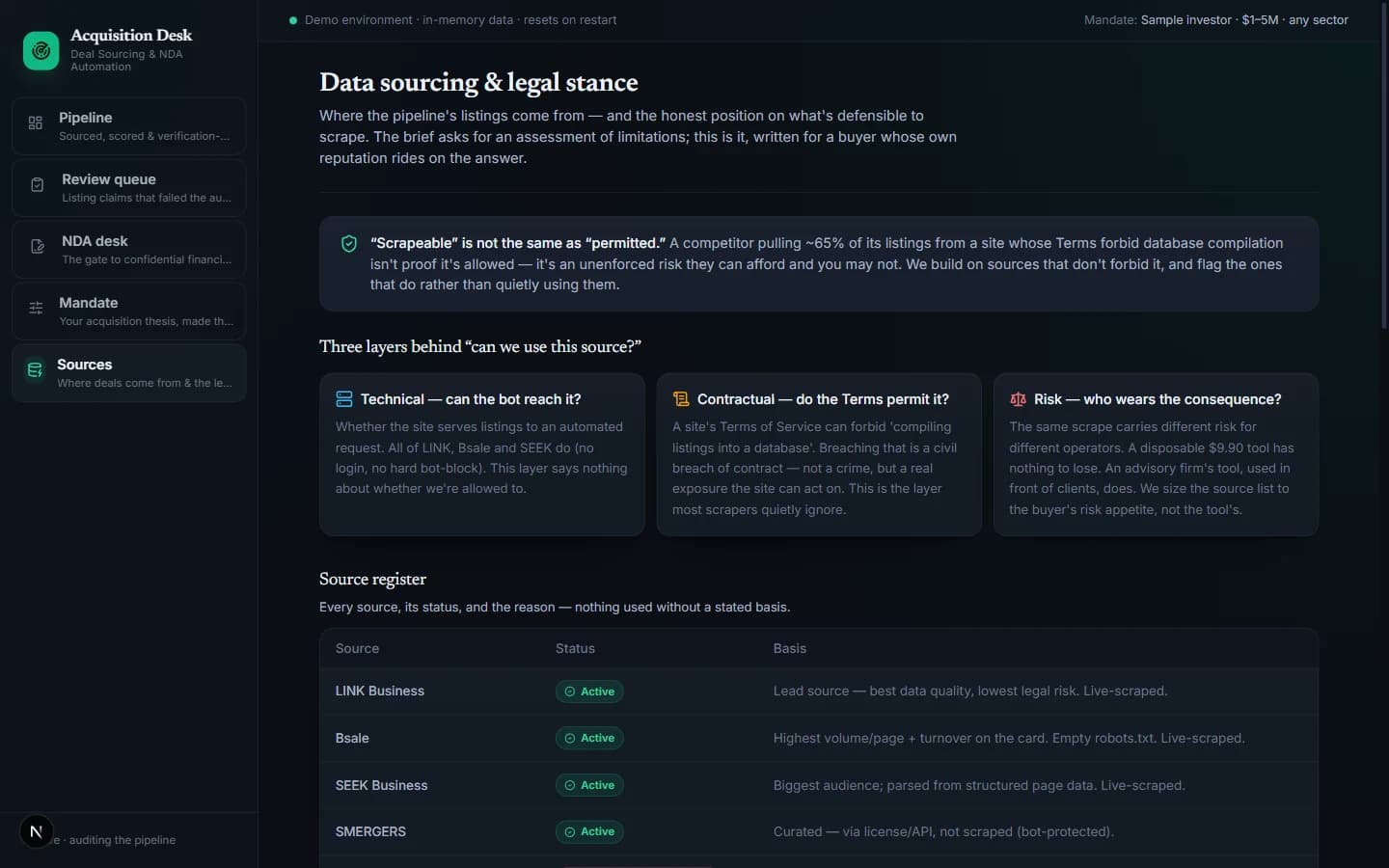Click the Risk layer scales icon
1389x868 pixels.
click(x=1018, y=399)
